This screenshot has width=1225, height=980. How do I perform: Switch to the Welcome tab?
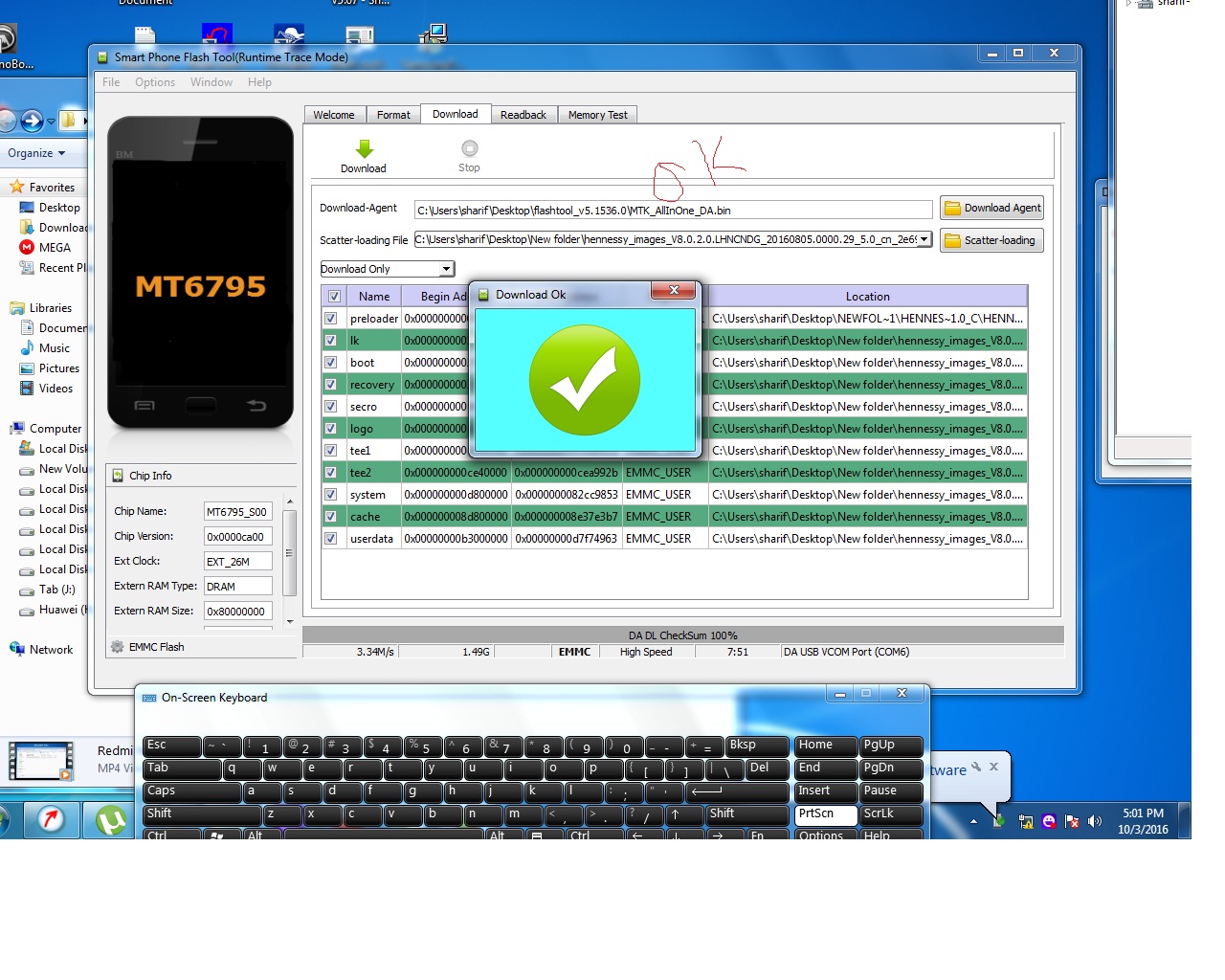coord(334,115)
